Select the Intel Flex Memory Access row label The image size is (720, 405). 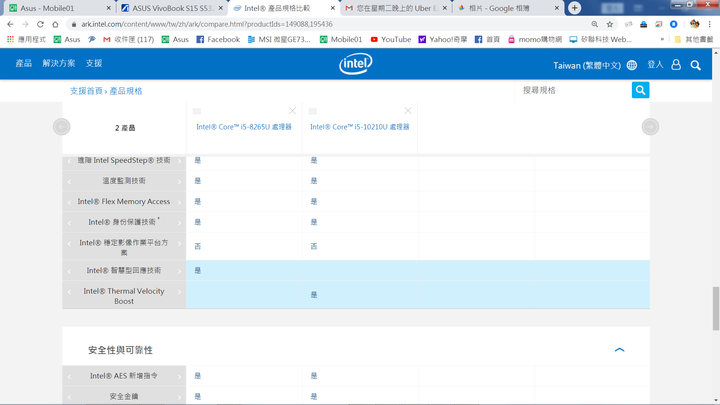click(x=124, y=202)
